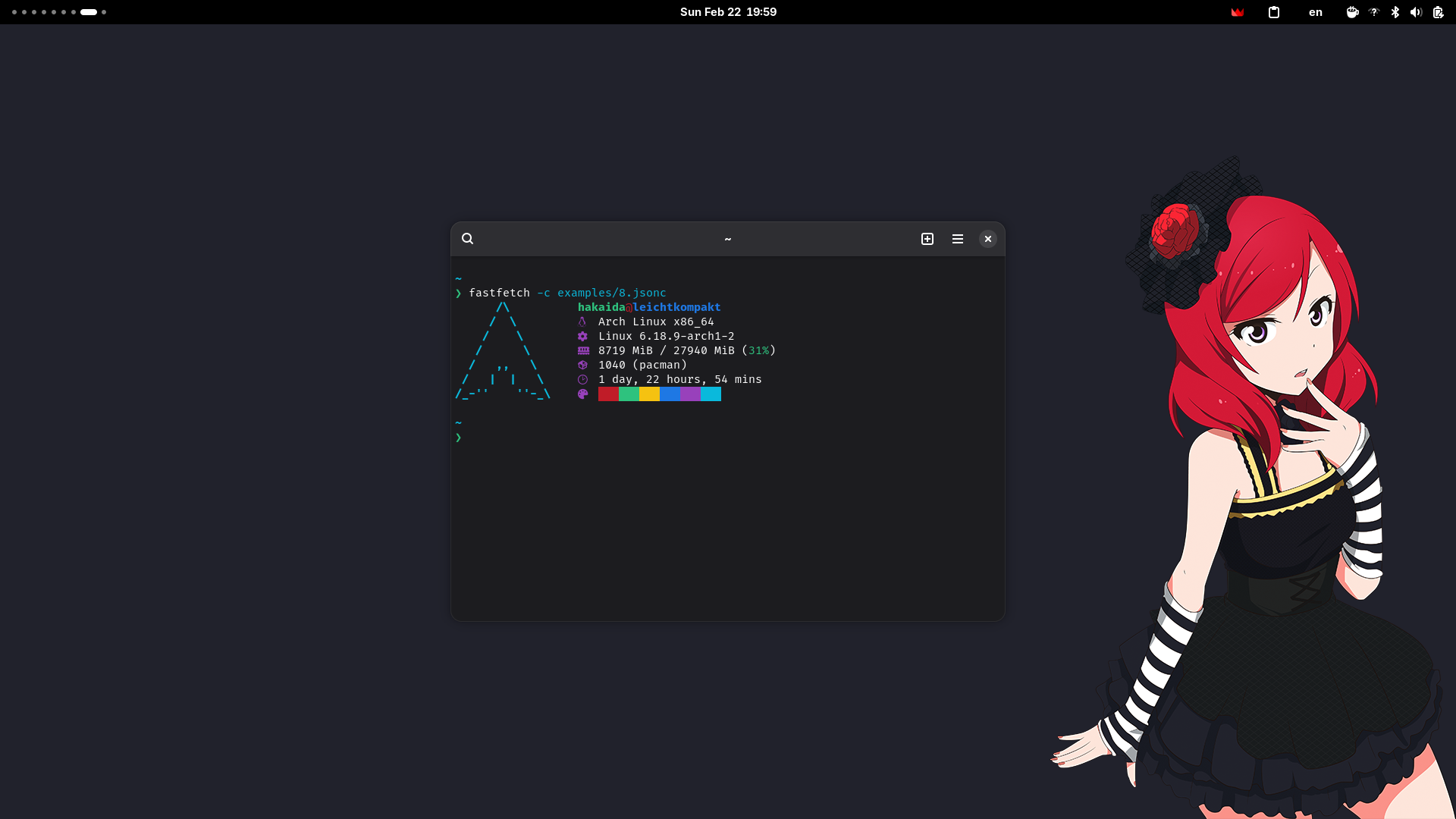This screenshot has height=819, width=1456.
Task: Open the clipboard manager indicator
Action: click(x=1274, y=12)
